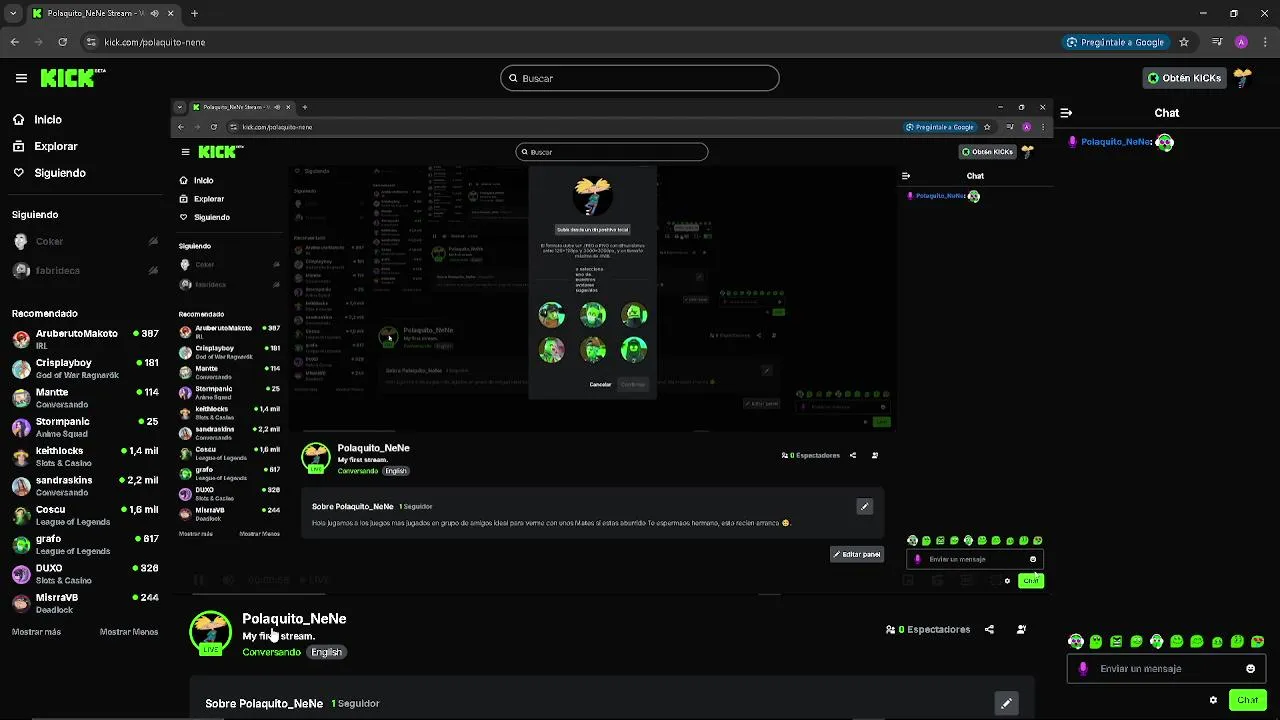Click the Obtén KICKs button

1184,78
